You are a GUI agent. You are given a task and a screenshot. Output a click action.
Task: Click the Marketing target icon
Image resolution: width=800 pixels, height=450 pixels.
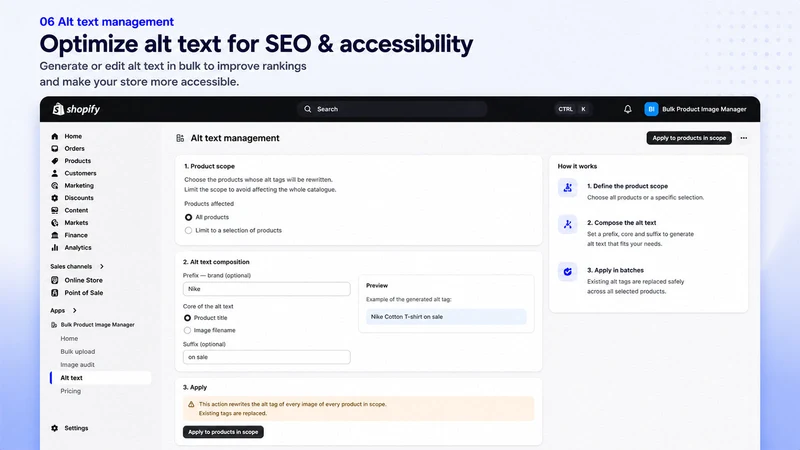coord(55,186)
